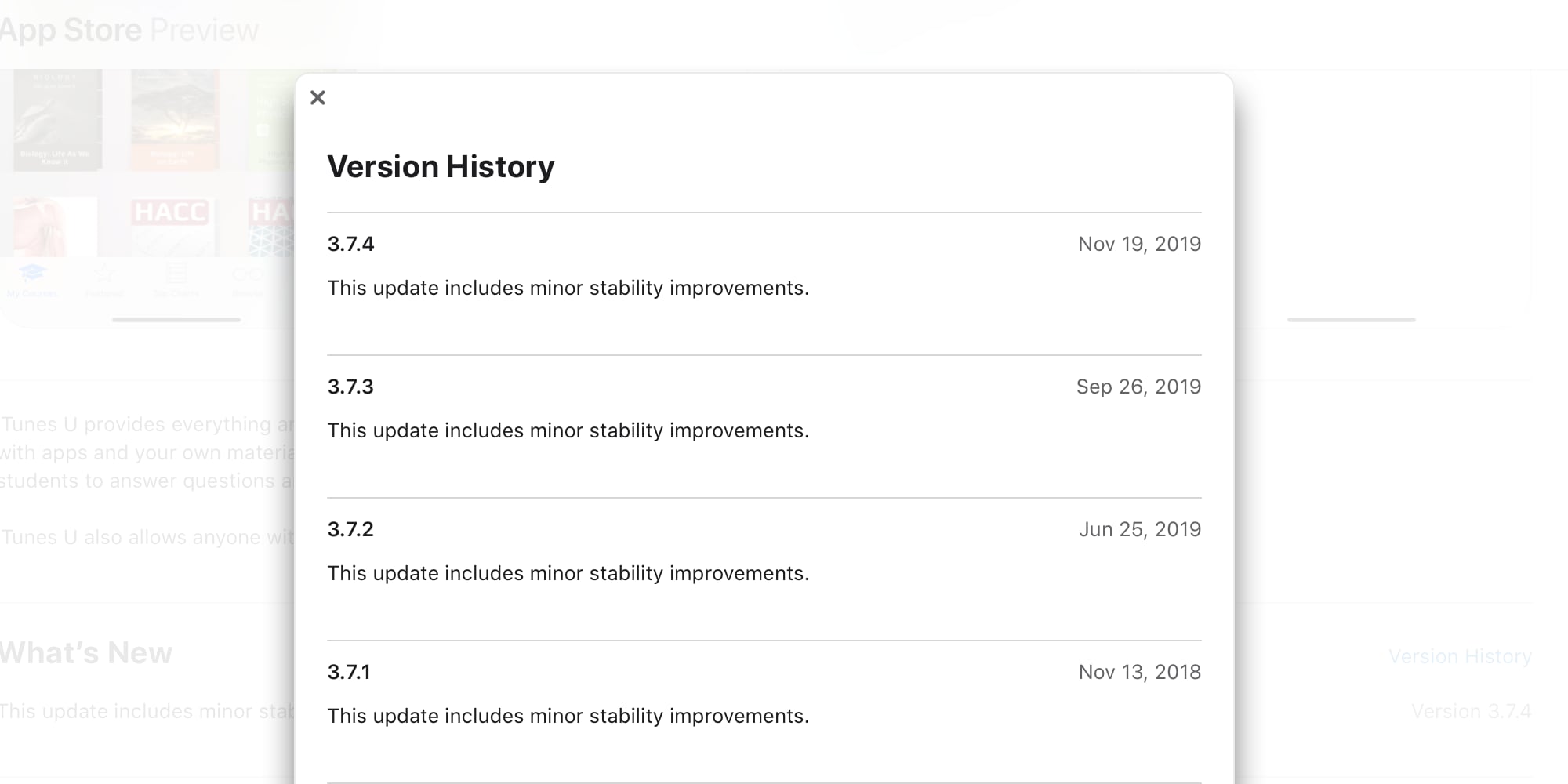The image size is (1568, 784).
Task: Click the left screenshot scroll indicator bar
Action: (x=176, y=320)
